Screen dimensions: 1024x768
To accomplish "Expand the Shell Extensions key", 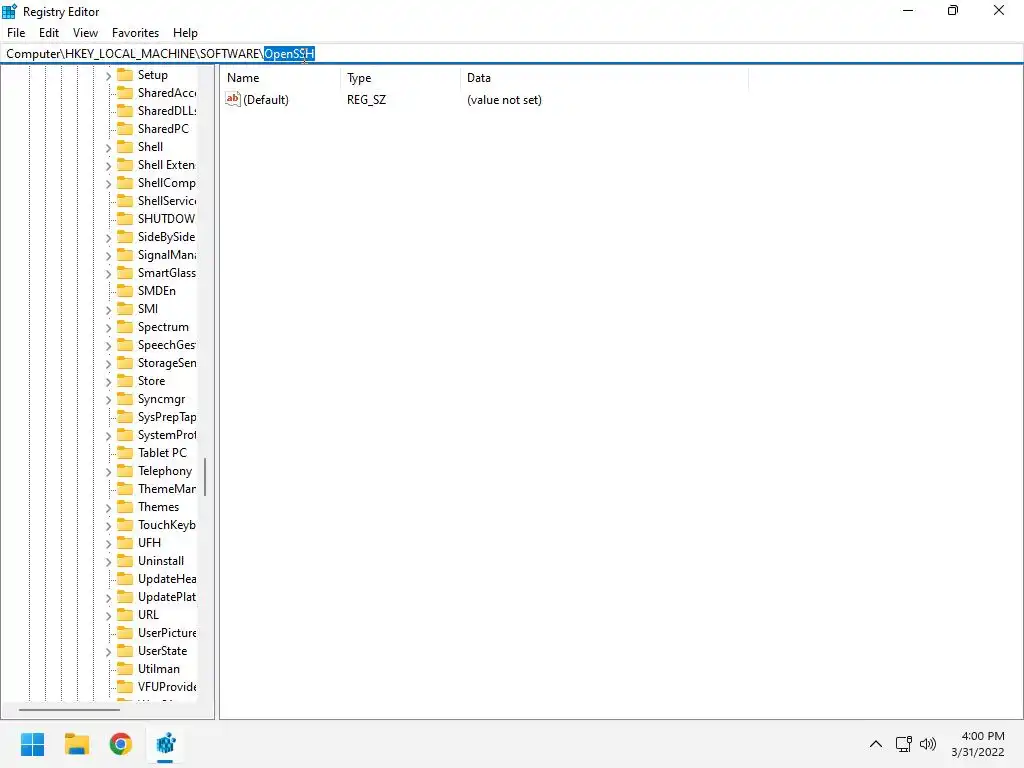I will coord(108,166).
